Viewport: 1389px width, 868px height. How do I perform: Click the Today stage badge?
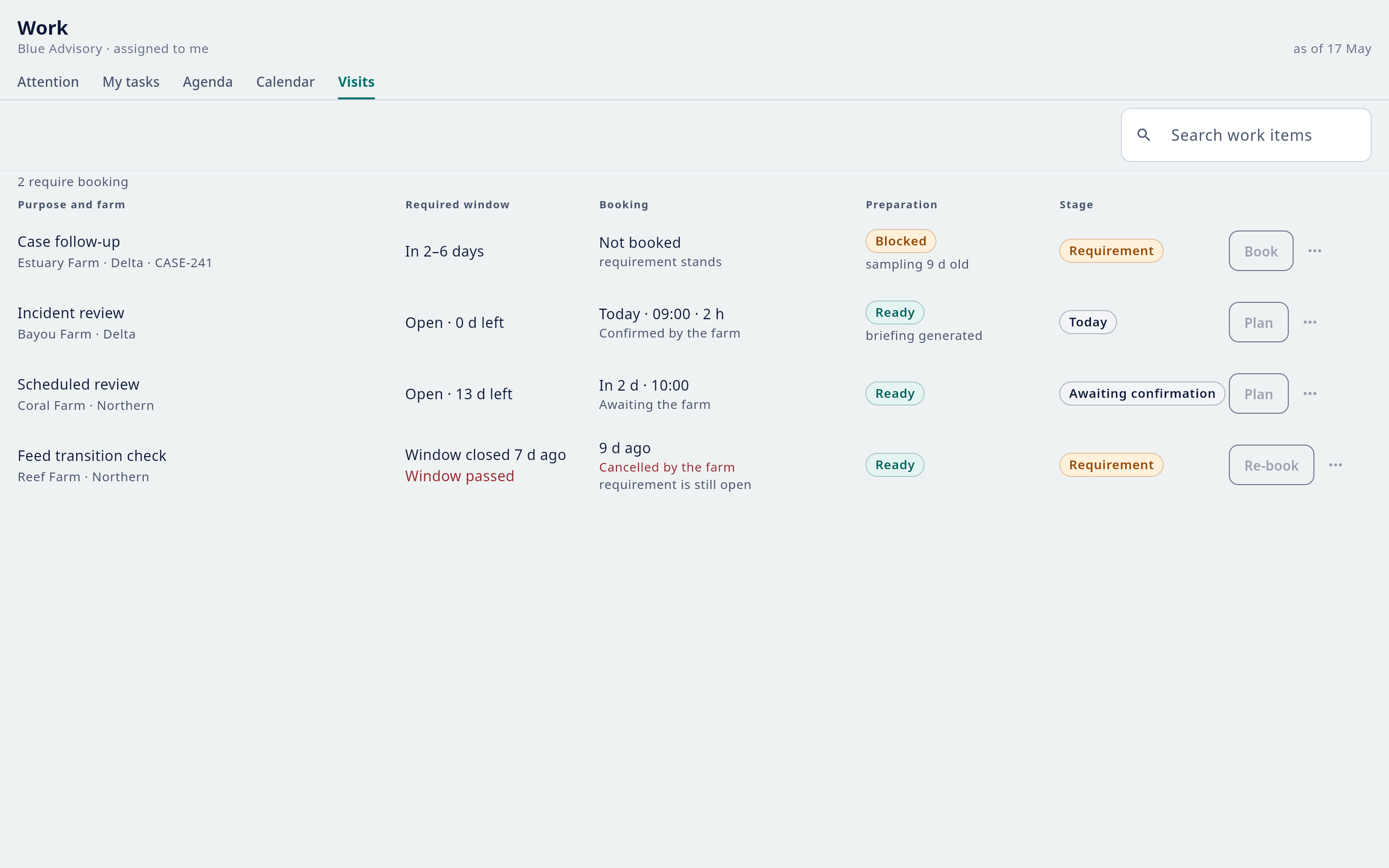tap(1088, 322)
